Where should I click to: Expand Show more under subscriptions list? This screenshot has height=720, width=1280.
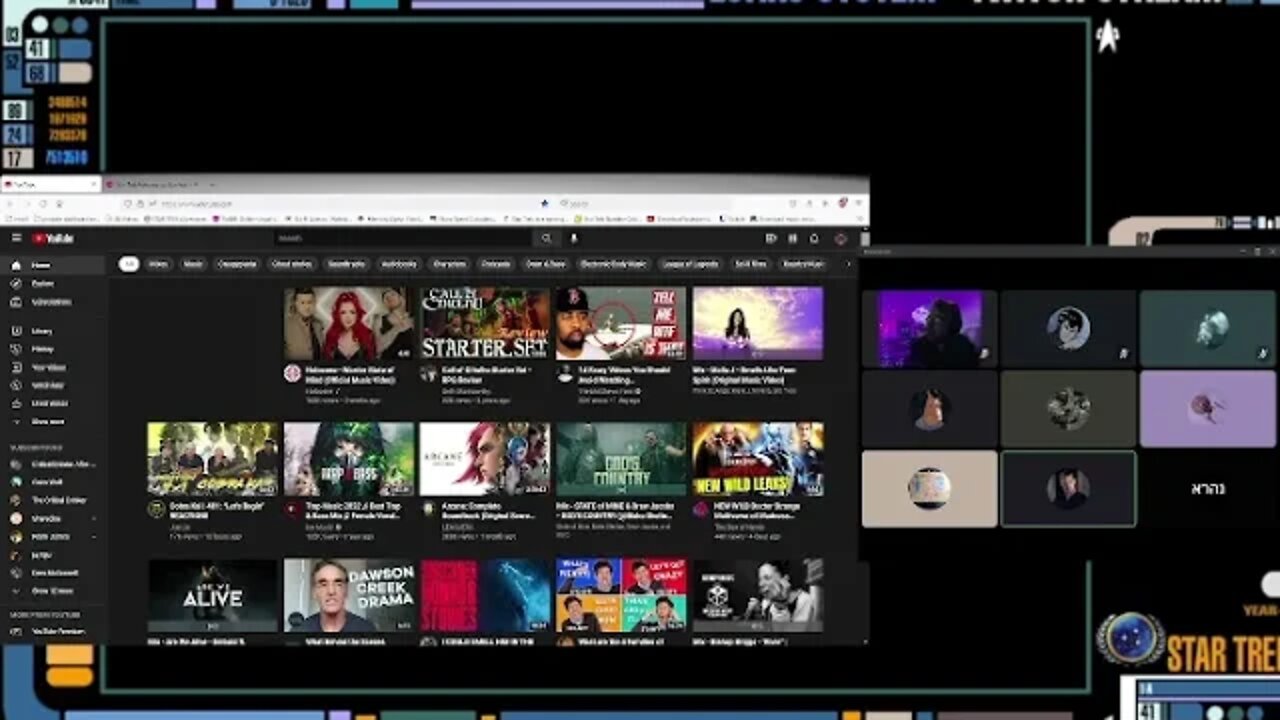tap(52, 591)
